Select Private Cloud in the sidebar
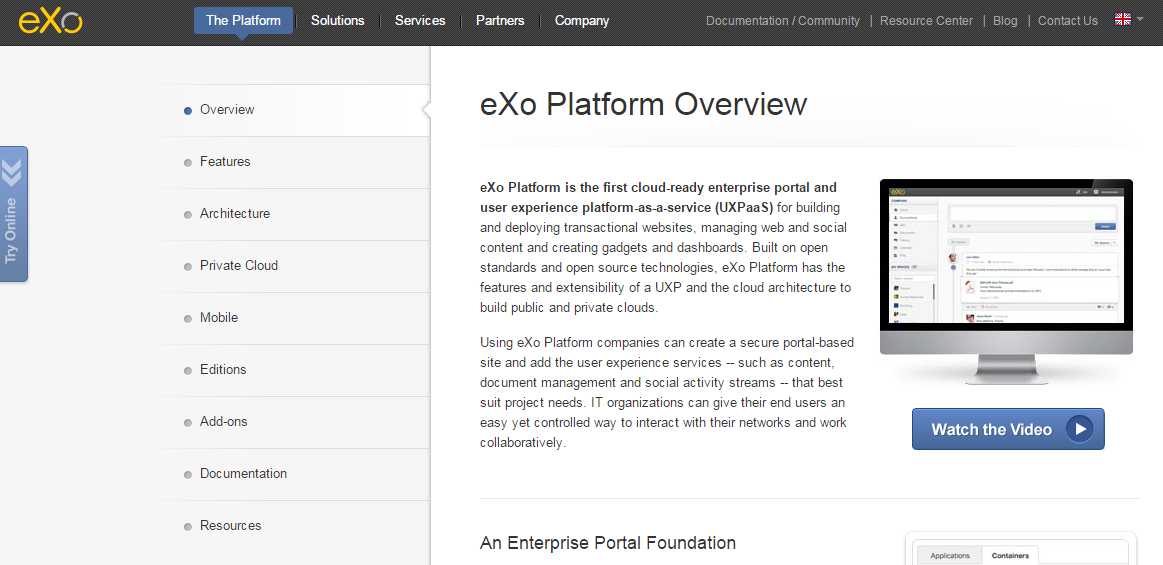This screenshot has width=1163, height=565. click(292, 265)
